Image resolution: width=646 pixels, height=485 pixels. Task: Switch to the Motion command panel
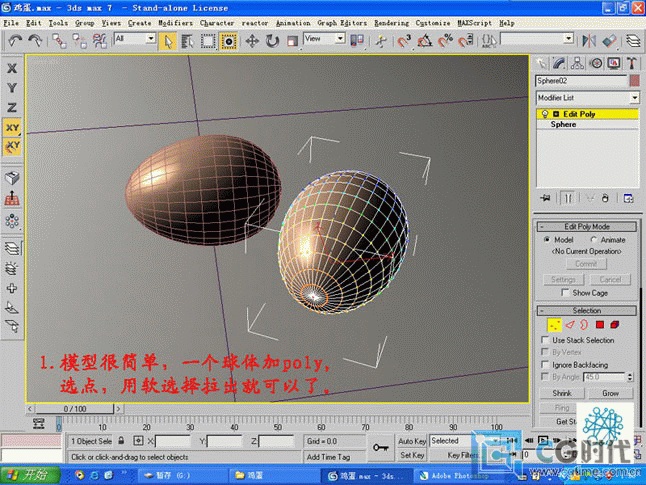[596, 63]
